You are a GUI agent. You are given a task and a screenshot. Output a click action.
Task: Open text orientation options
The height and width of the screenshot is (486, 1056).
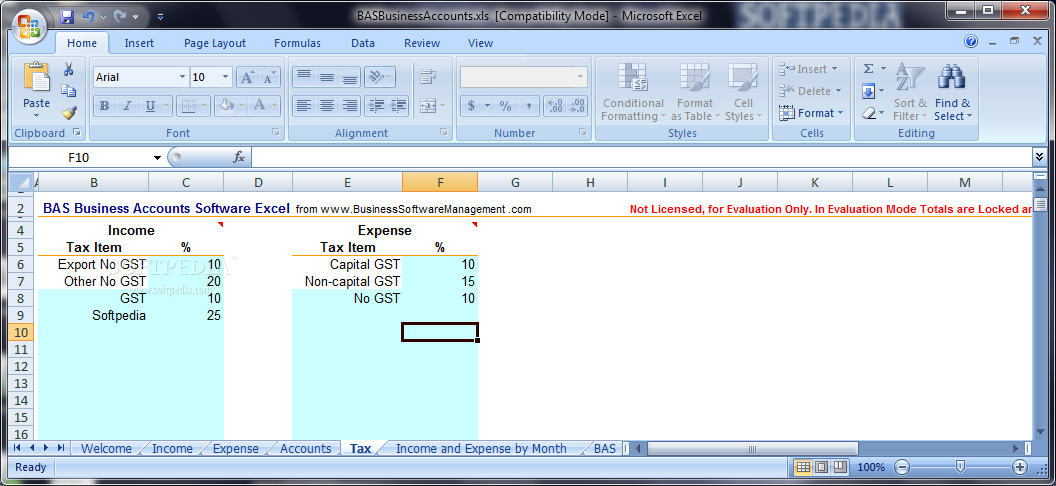coord(381,77)
